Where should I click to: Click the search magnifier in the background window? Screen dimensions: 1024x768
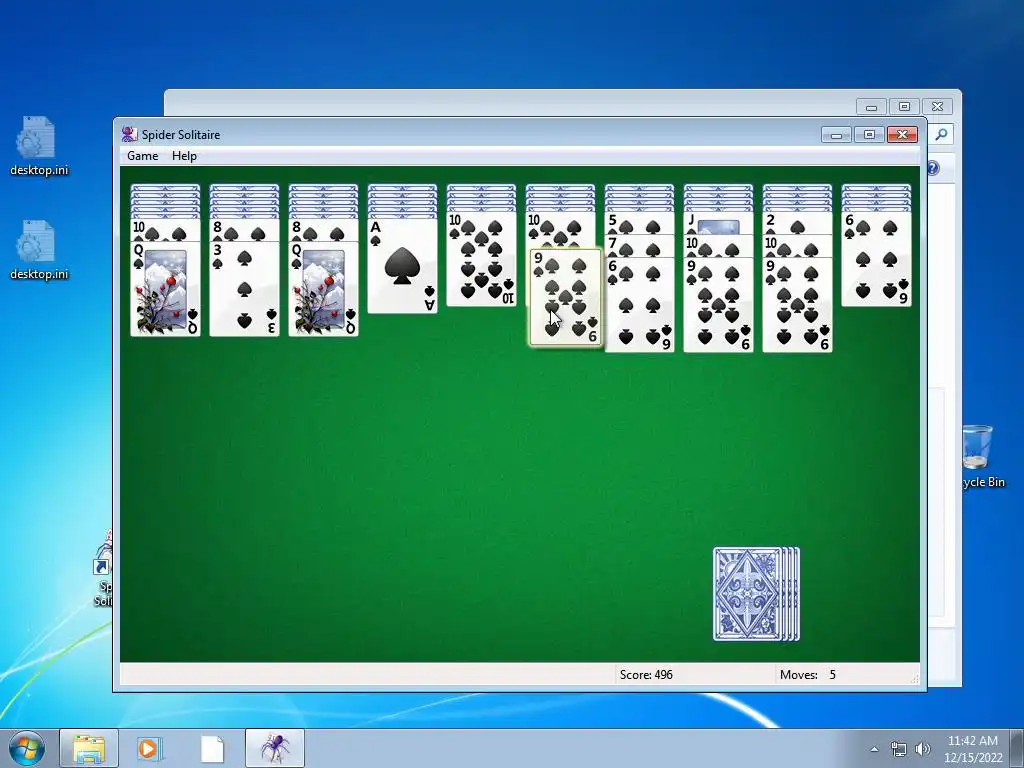pyautogui.click(x=941, y=134)
